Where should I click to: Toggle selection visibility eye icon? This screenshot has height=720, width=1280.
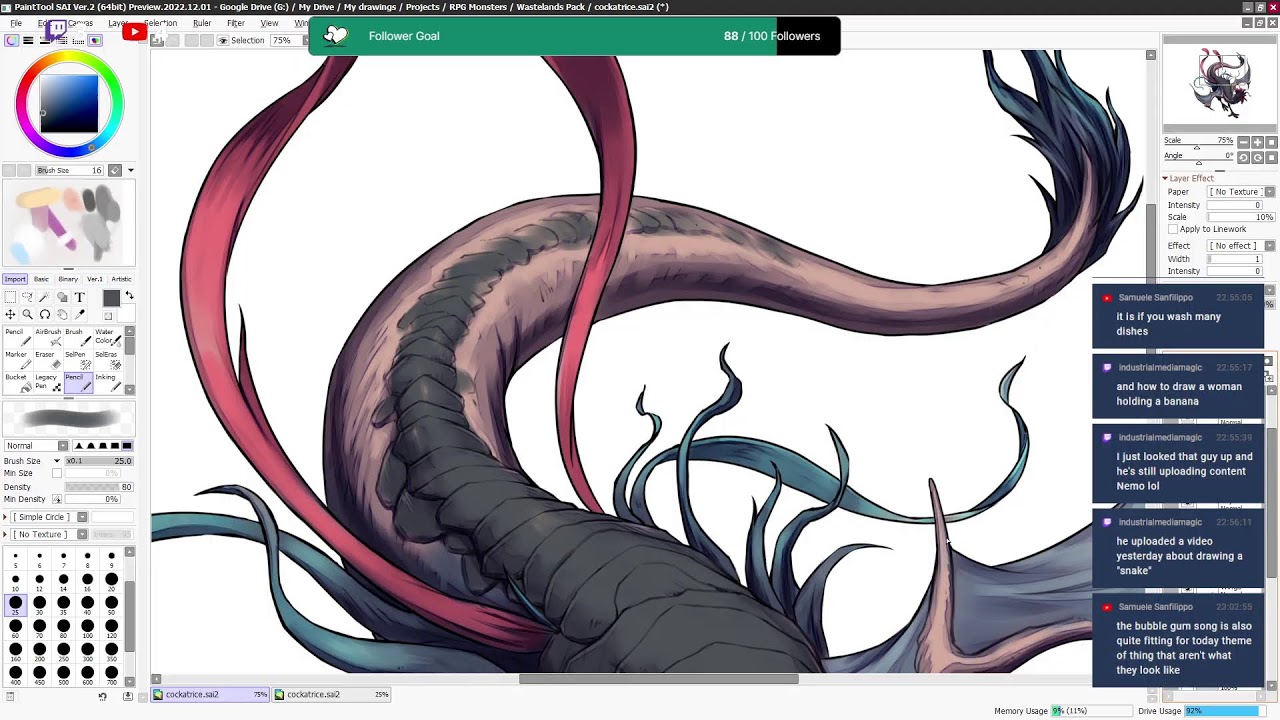[222, 40]
